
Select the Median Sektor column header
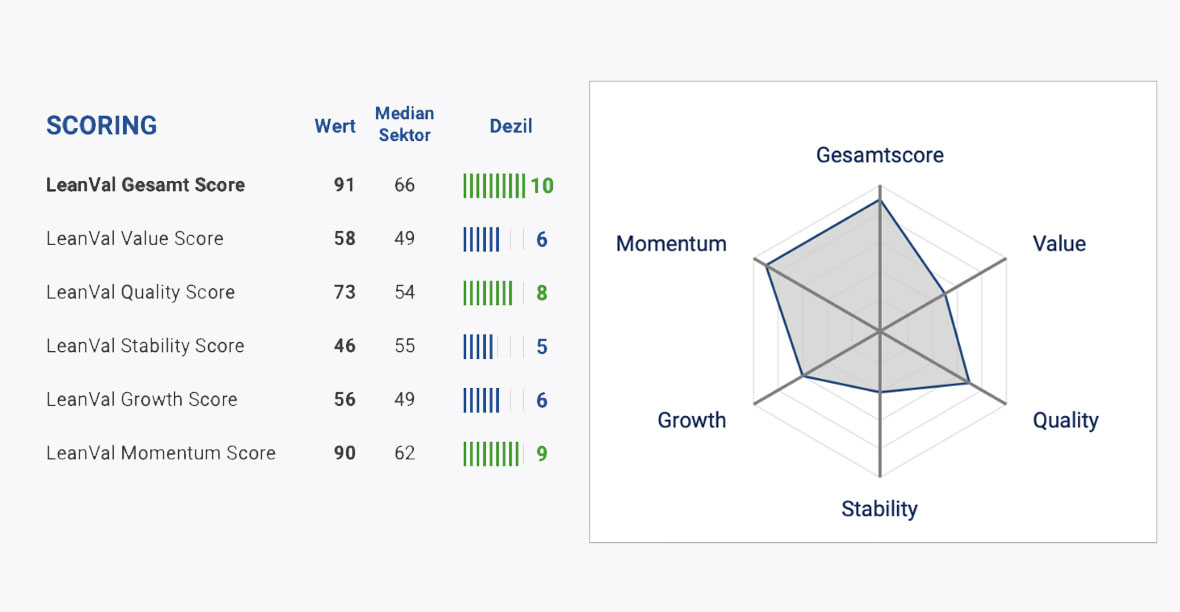click(404, 124)
